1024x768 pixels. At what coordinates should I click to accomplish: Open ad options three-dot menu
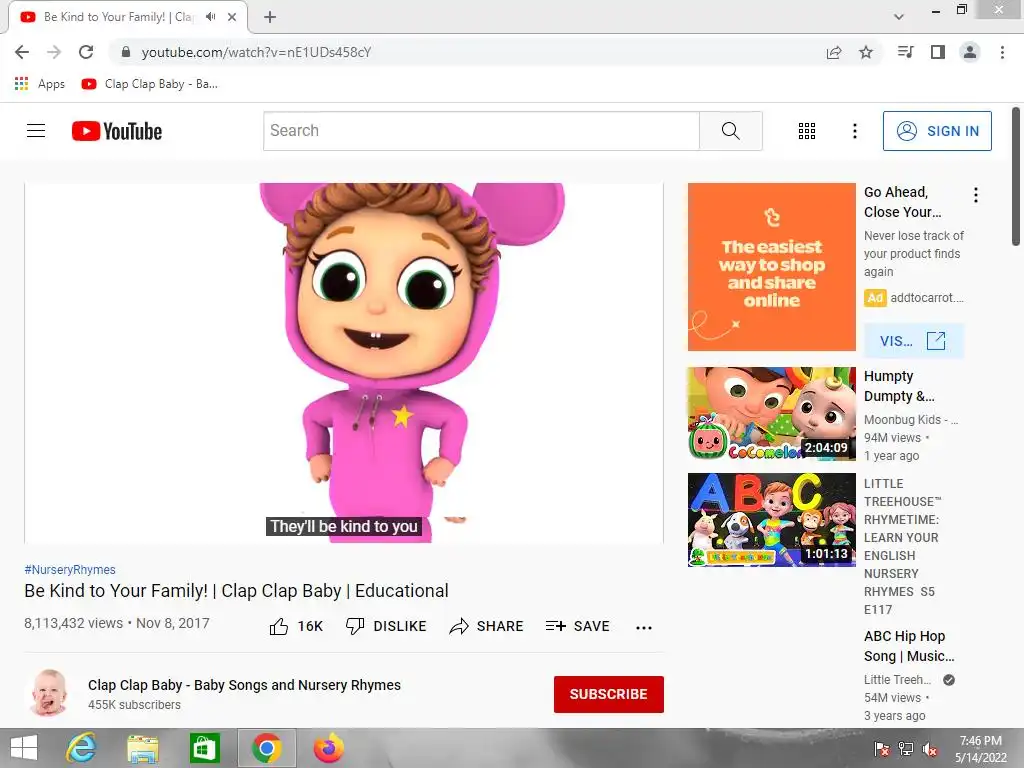(976, 195)
